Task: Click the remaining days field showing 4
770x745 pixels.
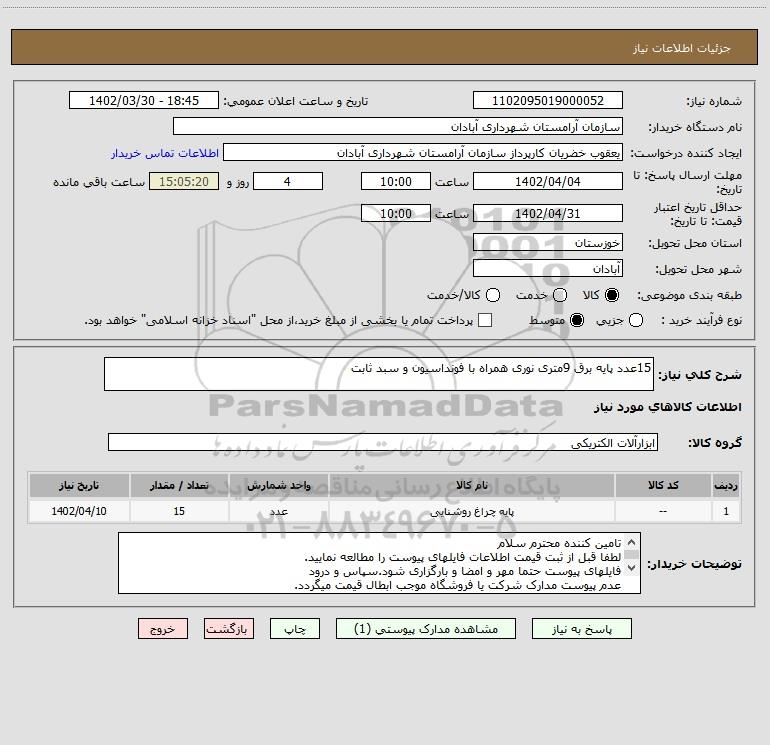Action: 288,181
